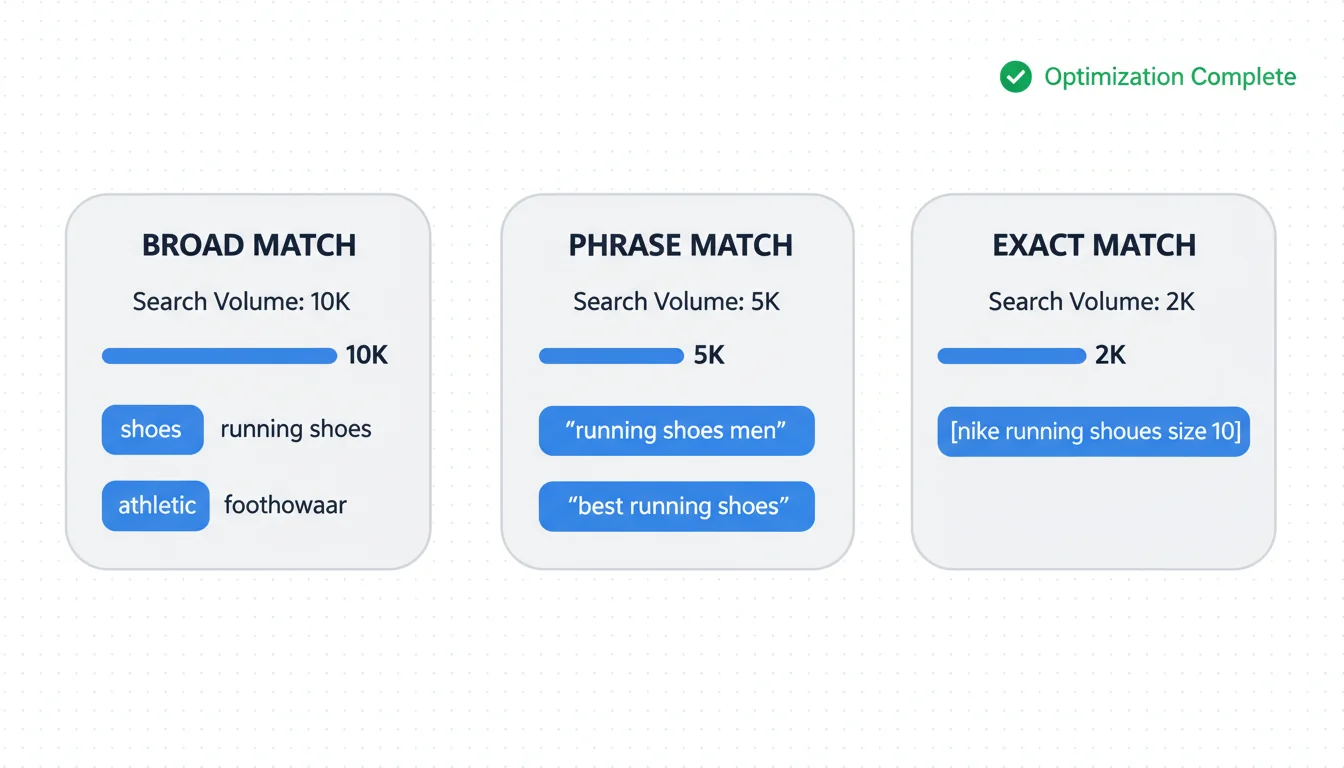Click the Broad Match 10K volume bar

pyautogui.click(x=219, y=356)
